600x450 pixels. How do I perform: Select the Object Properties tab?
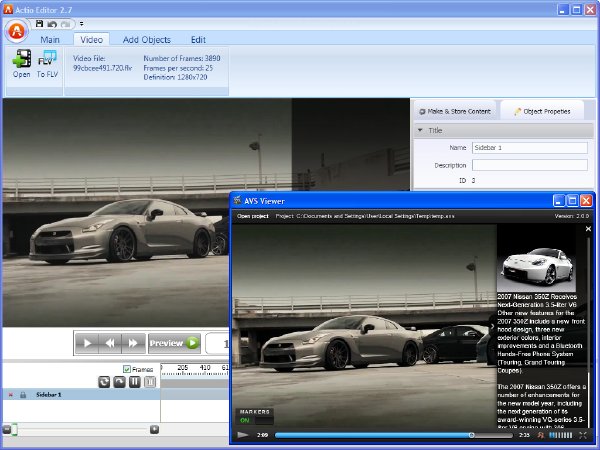pos(542,111)
